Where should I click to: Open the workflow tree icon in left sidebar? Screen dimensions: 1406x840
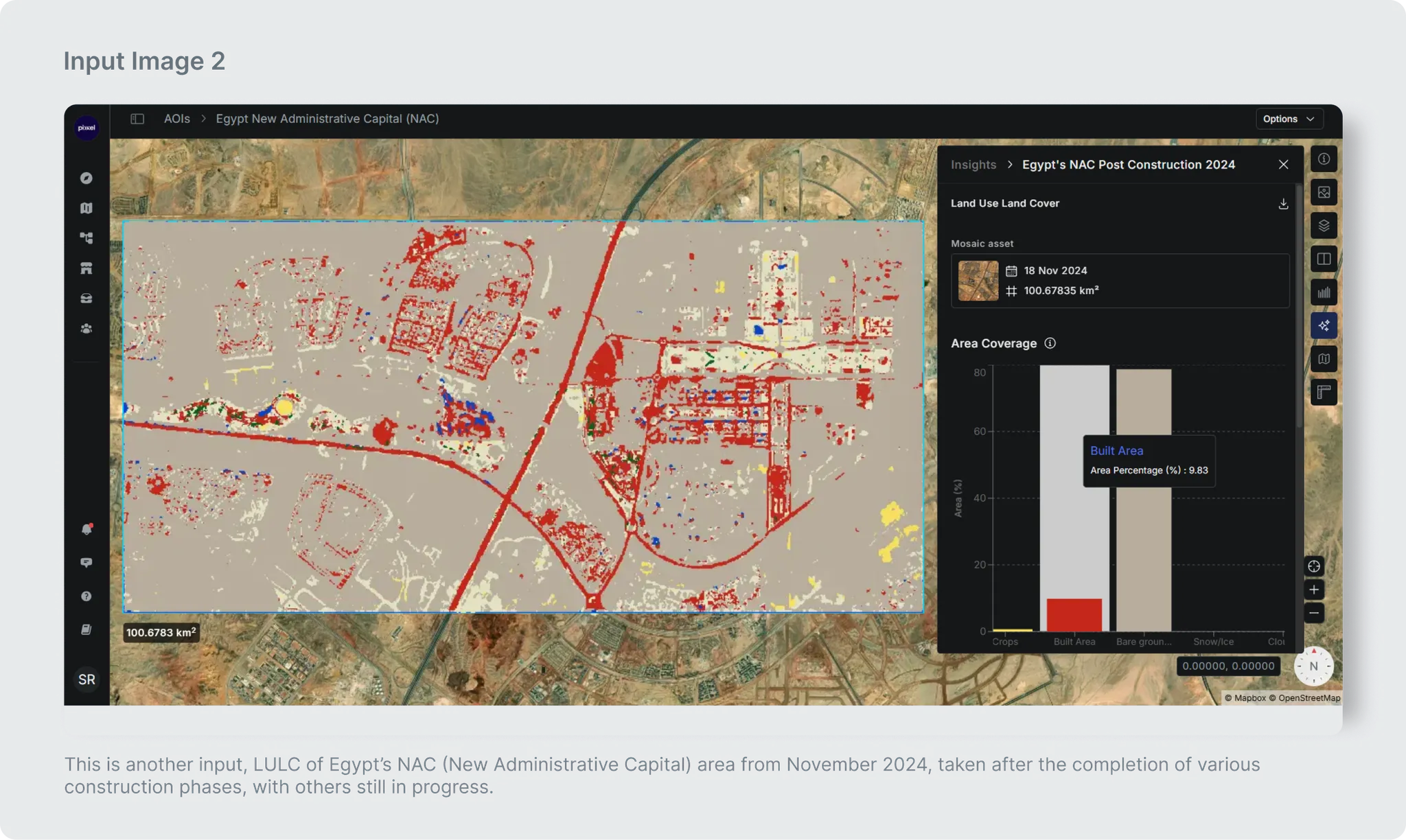[87, 238]
